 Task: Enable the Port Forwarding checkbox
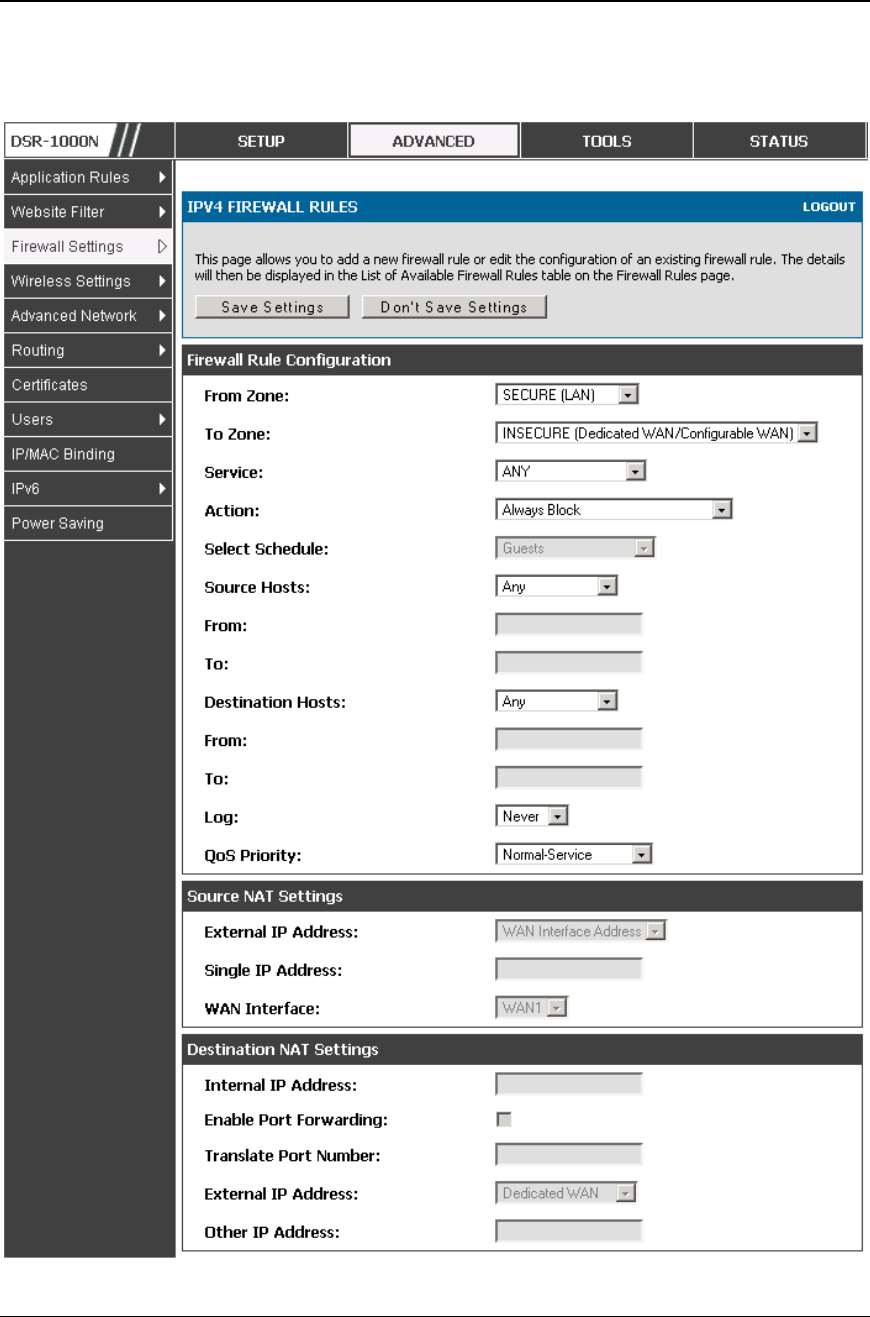tap(504, 1120)
